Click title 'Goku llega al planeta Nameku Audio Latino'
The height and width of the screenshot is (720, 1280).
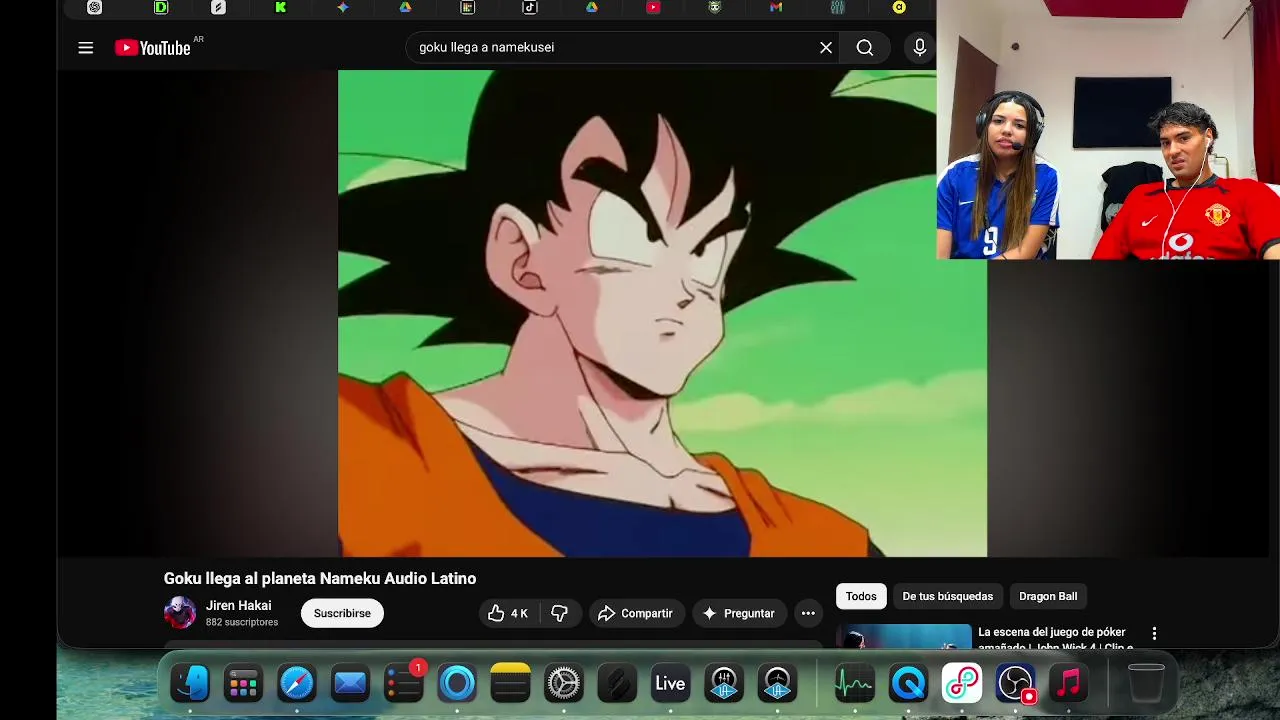pos(320,578)
